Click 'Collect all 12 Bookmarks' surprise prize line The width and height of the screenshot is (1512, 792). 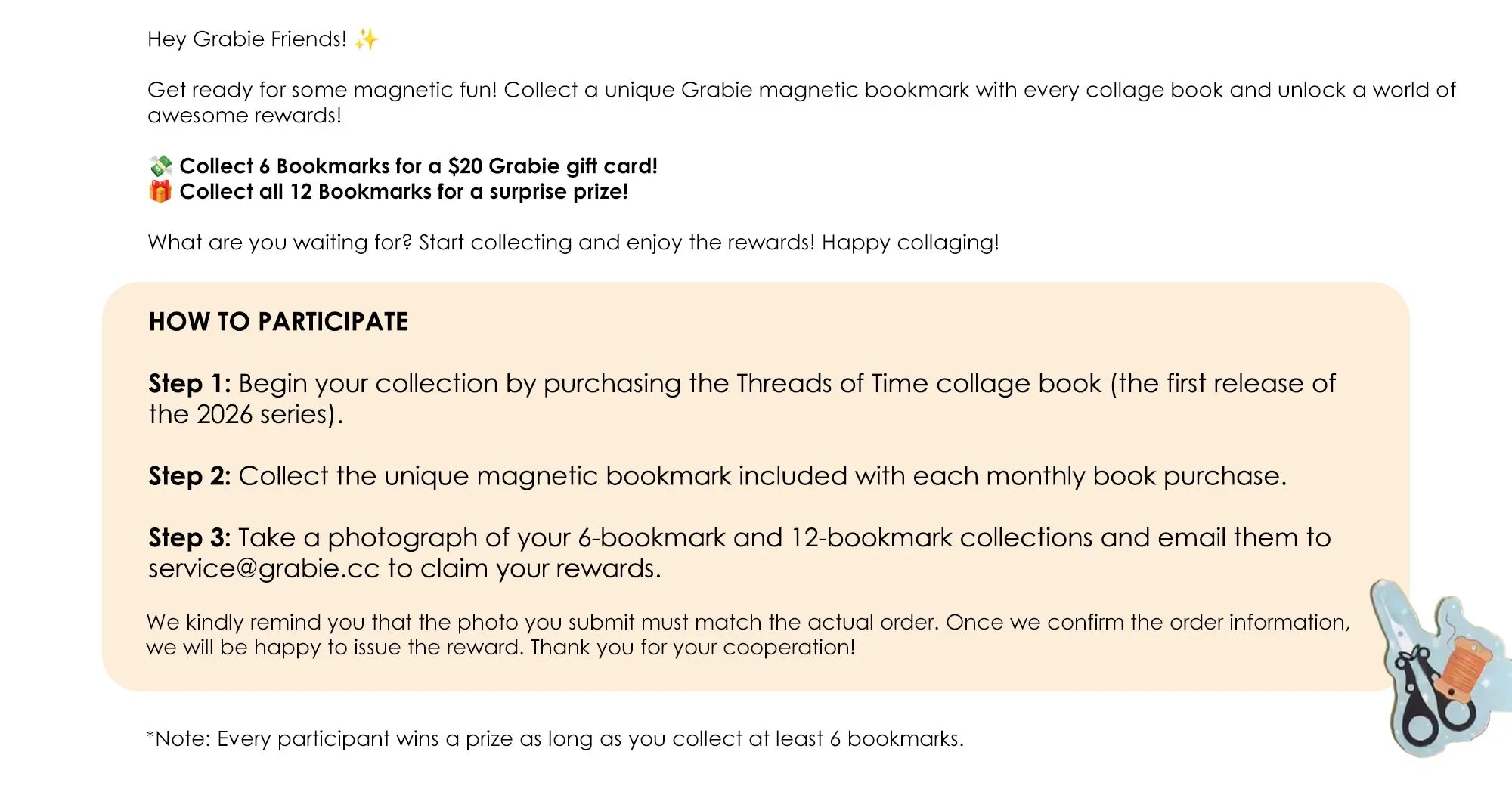pyautogui.click(x=404, y=191)
